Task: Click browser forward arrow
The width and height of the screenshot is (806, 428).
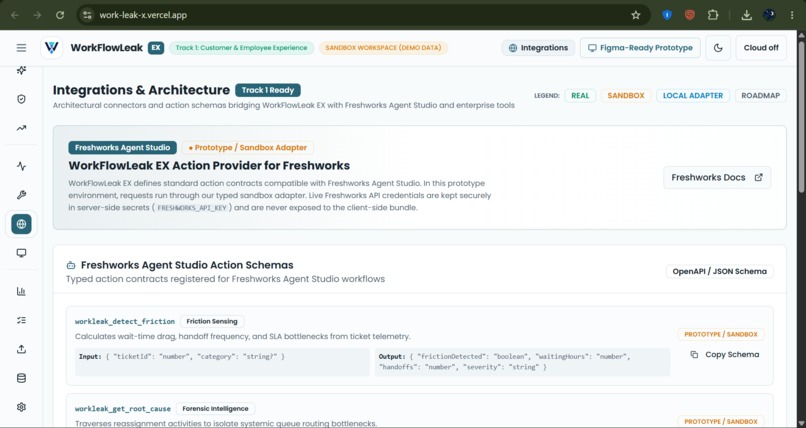Action: 37,15
